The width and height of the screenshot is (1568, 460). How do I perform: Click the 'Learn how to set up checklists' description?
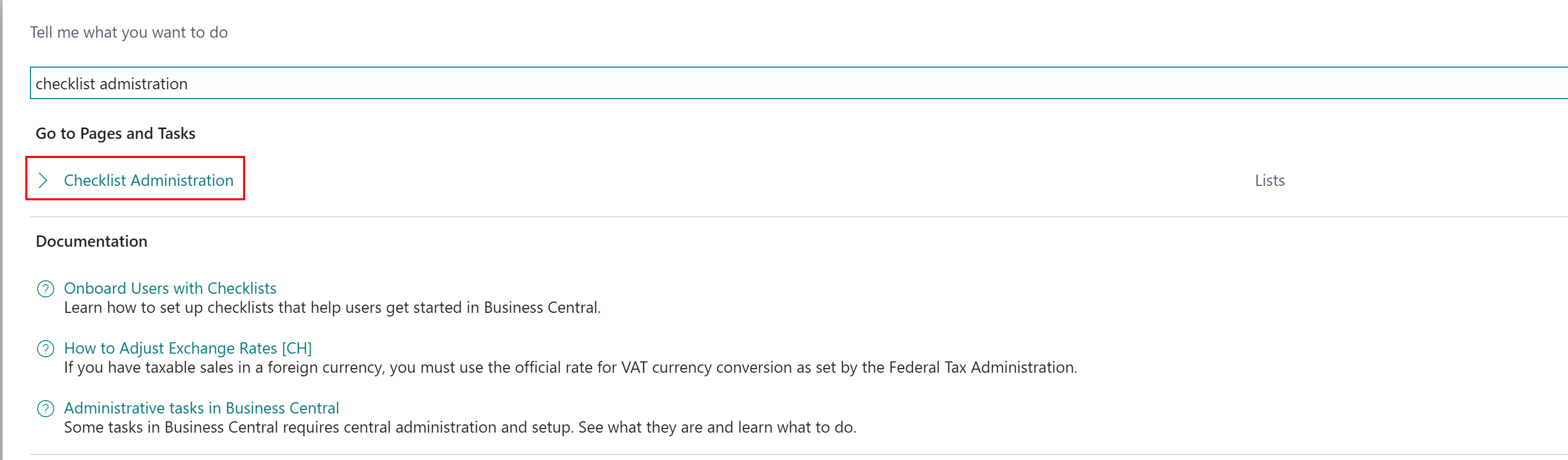tap(332, 307)
